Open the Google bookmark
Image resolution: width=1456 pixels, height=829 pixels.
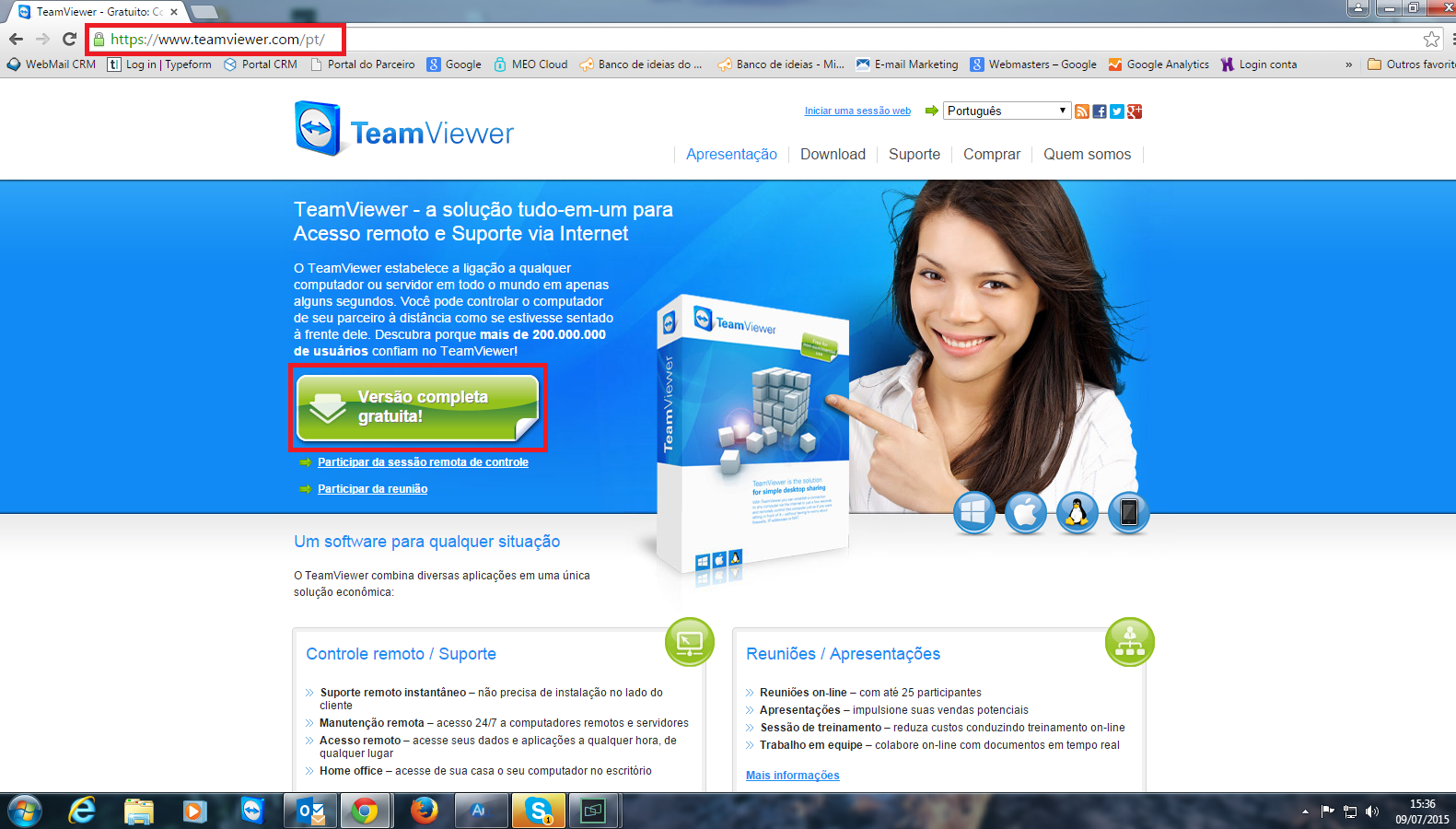point(454,64)
